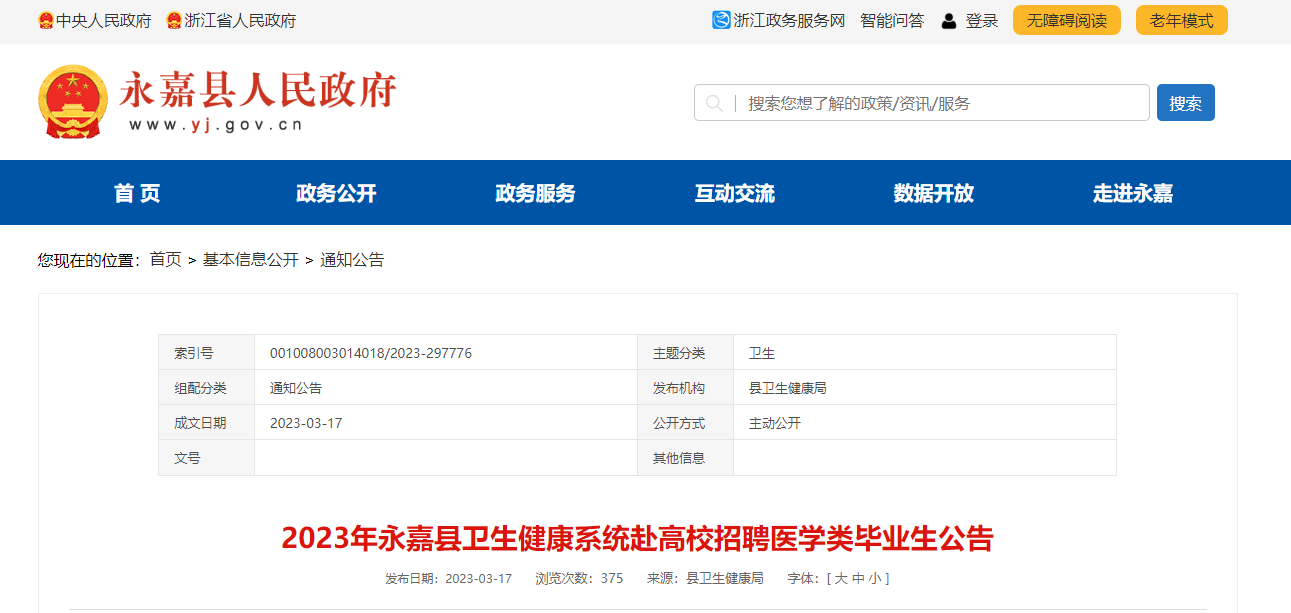Set font size to 小 (small)

click(x=874, y=578)
